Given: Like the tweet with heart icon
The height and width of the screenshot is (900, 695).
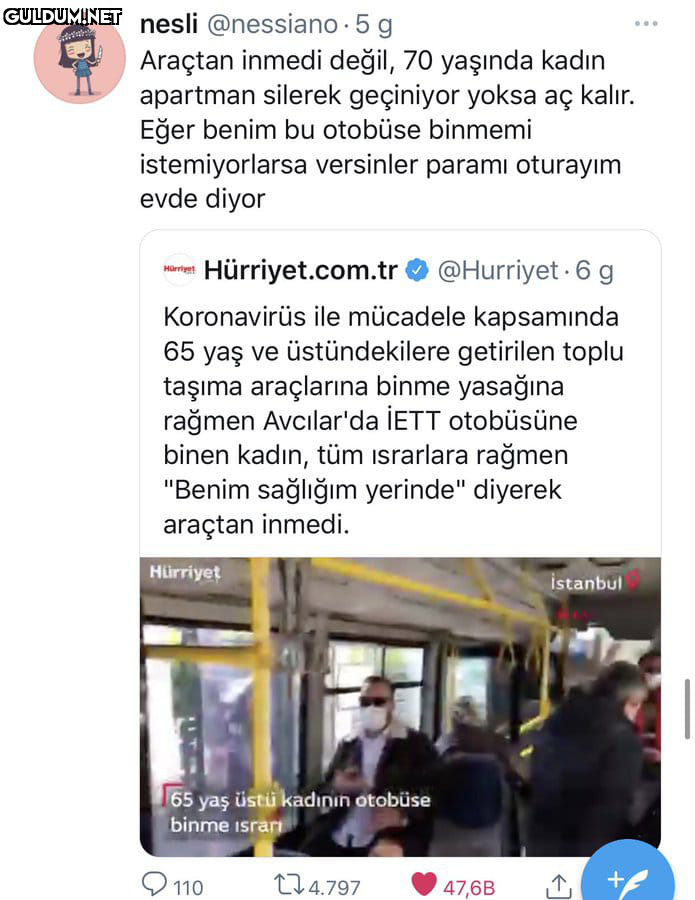Looking at the screenshot, I should (x=424, y=885).
